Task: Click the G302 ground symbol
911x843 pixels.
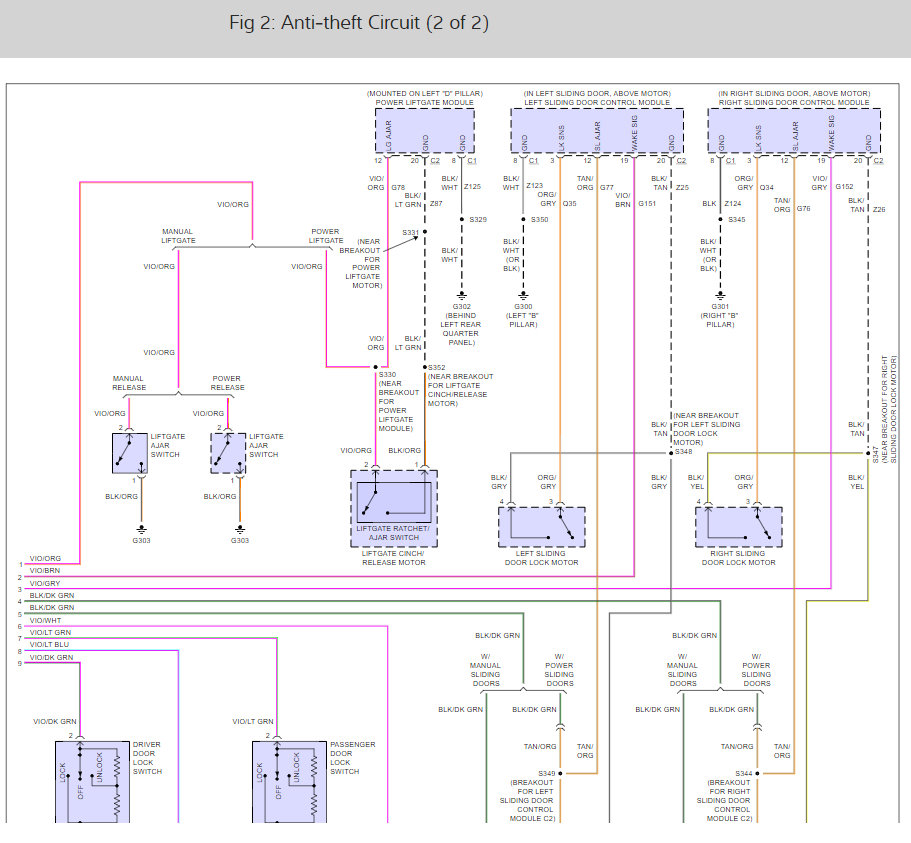Action: 462,296
